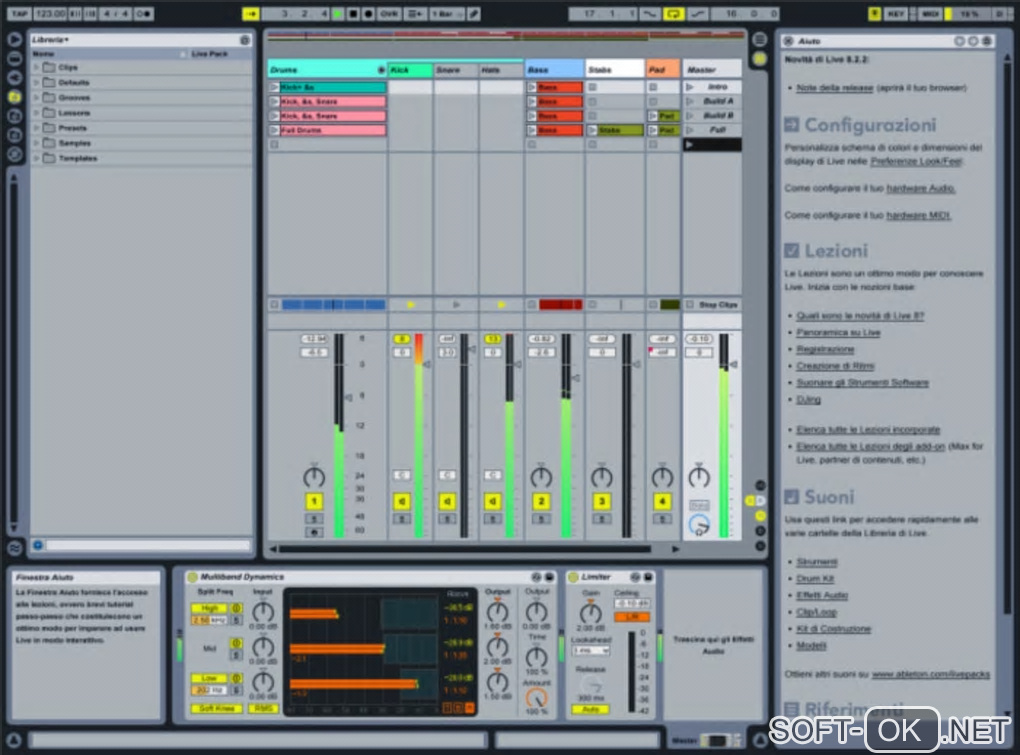Viewport: 1020px width, 755px height.
Task: Expand the Templates folder
Action: click(36, 158)
